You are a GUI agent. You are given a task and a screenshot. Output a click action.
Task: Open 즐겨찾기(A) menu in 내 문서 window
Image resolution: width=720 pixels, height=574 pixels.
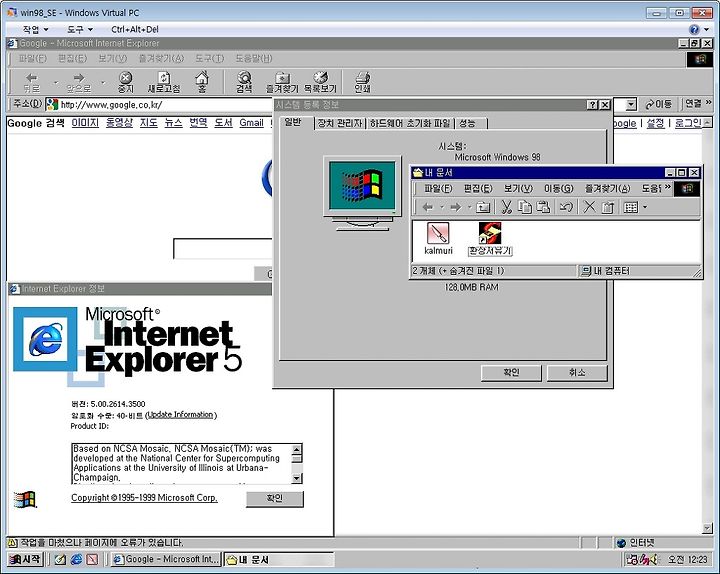(x=607, y=188)
